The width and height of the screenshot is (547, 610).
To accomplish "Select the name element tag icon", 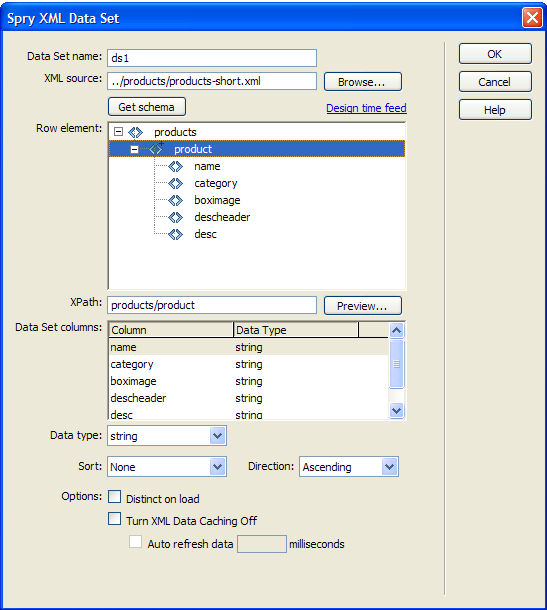I will click(175, 167).
